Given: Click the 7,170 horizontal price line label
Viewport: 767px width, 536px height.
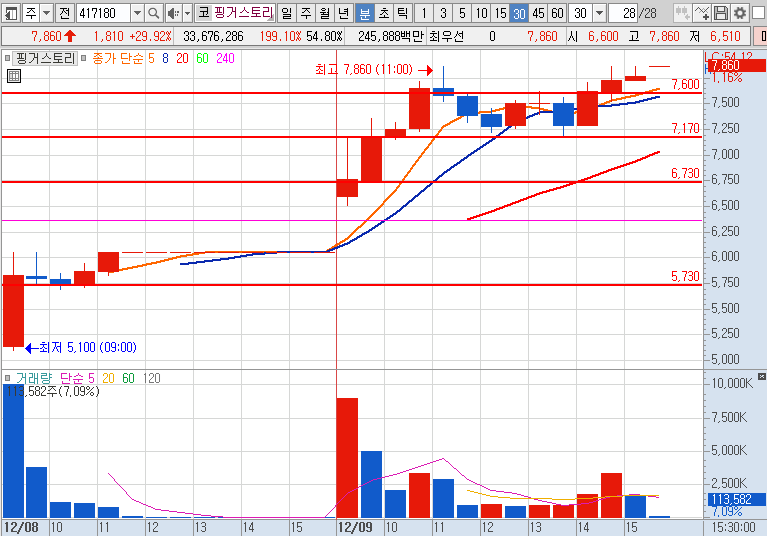Looking at the screenshot, I should (685, 128).
